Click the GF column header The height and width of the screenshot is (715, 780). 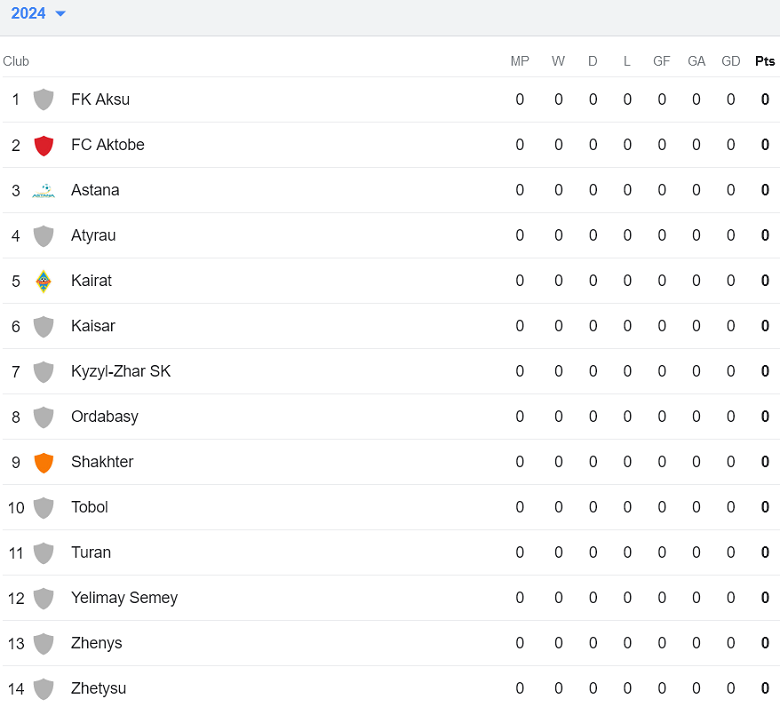[662, 61]
